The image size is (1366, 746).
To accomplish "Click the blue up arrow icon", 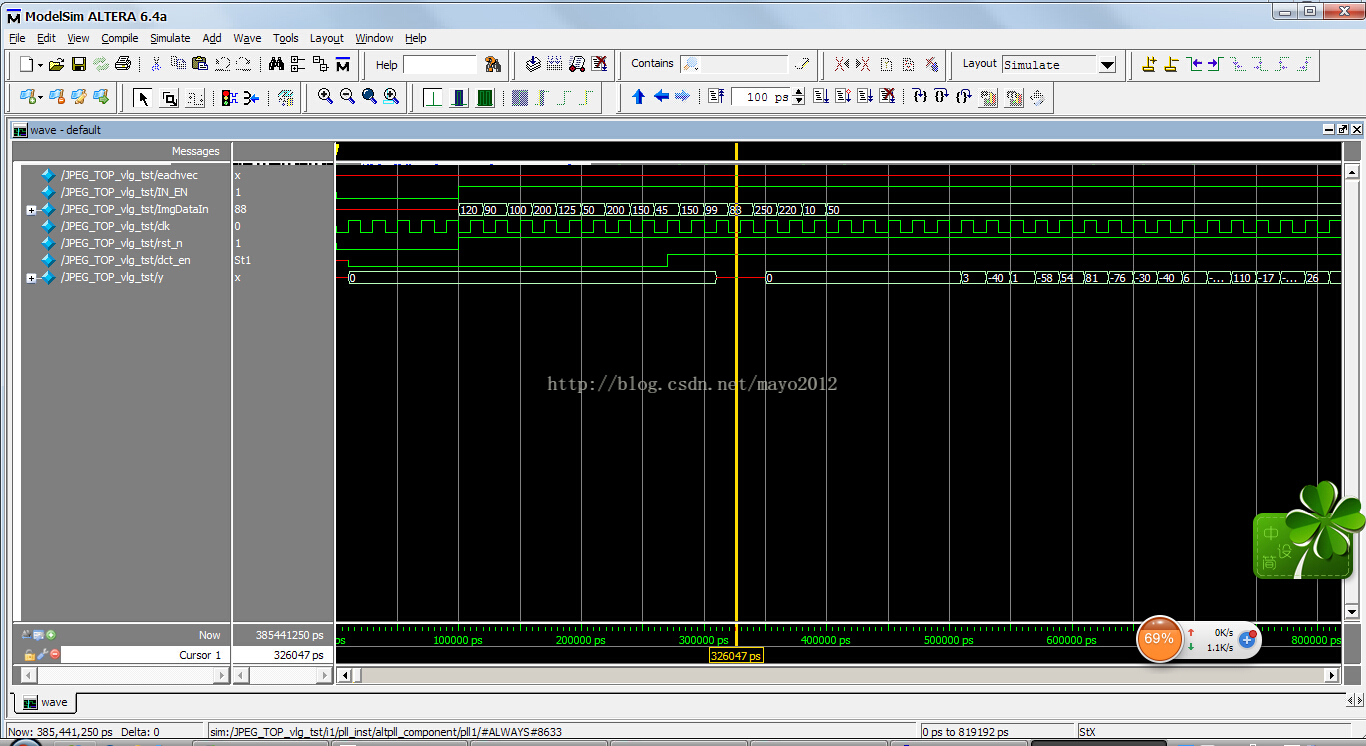I will [x=639, y=97].
